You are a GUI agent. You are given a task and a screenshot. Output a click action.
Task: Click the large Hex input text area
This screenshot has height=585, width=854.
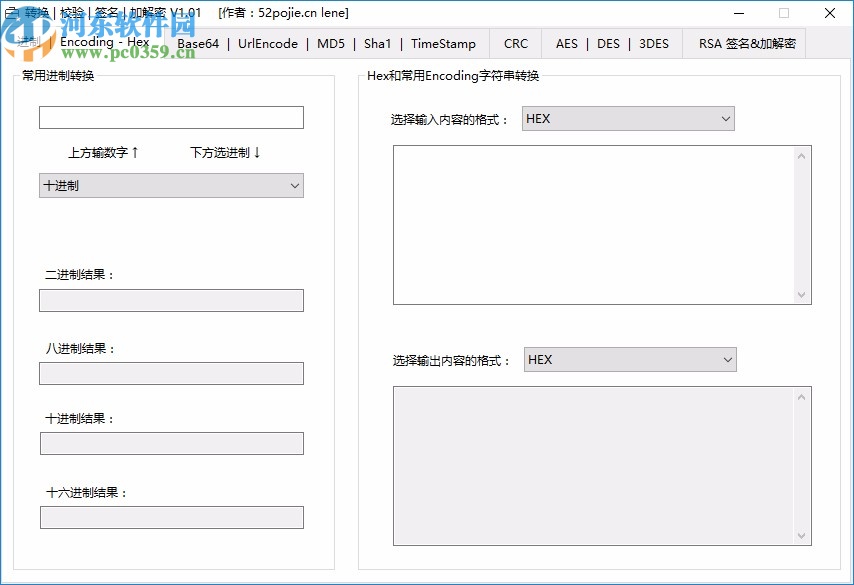pyautogui.click(x=595, y=224)
